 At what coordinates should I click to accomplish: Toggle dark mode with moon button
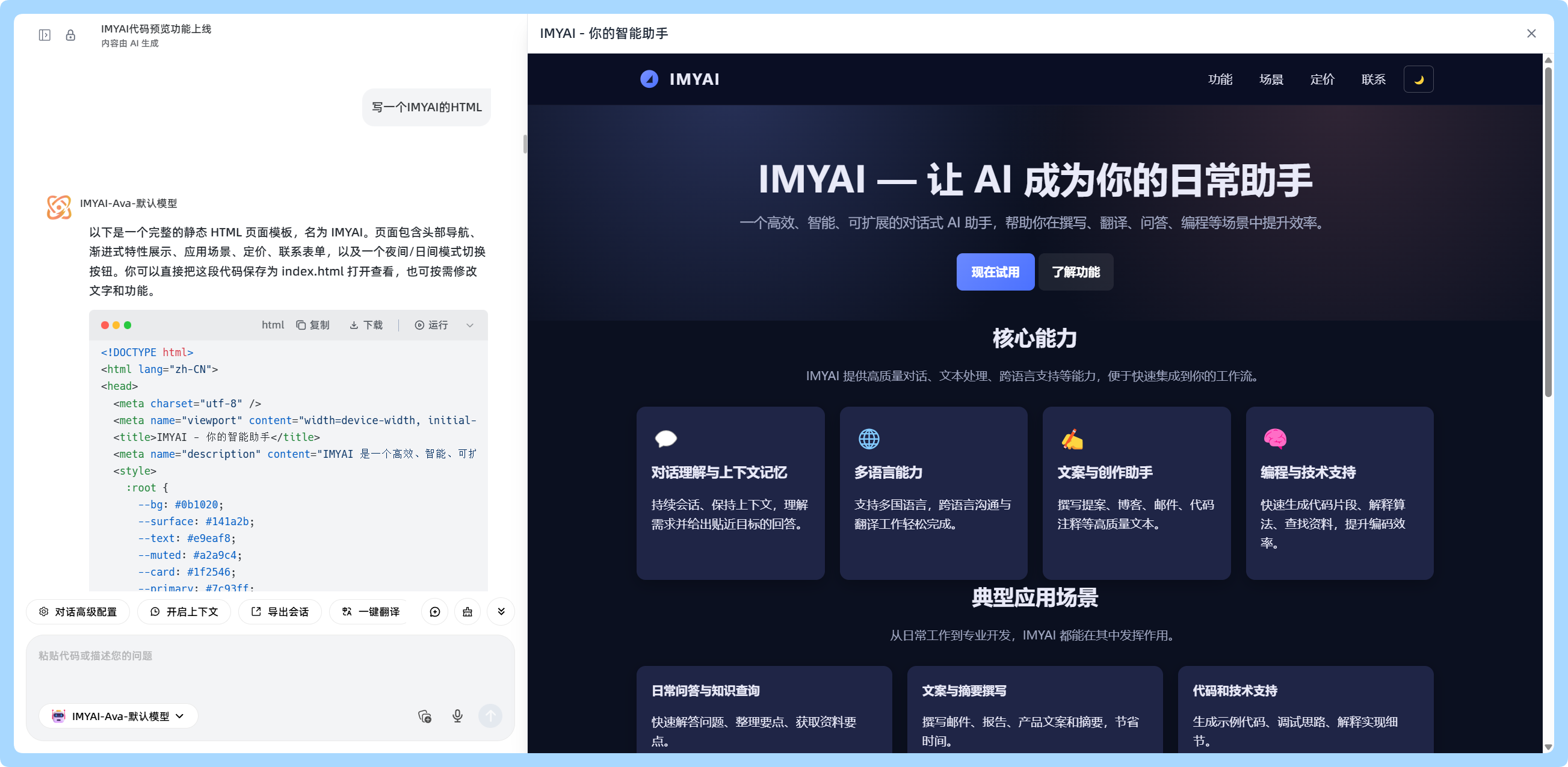(x=1418, y=79)
